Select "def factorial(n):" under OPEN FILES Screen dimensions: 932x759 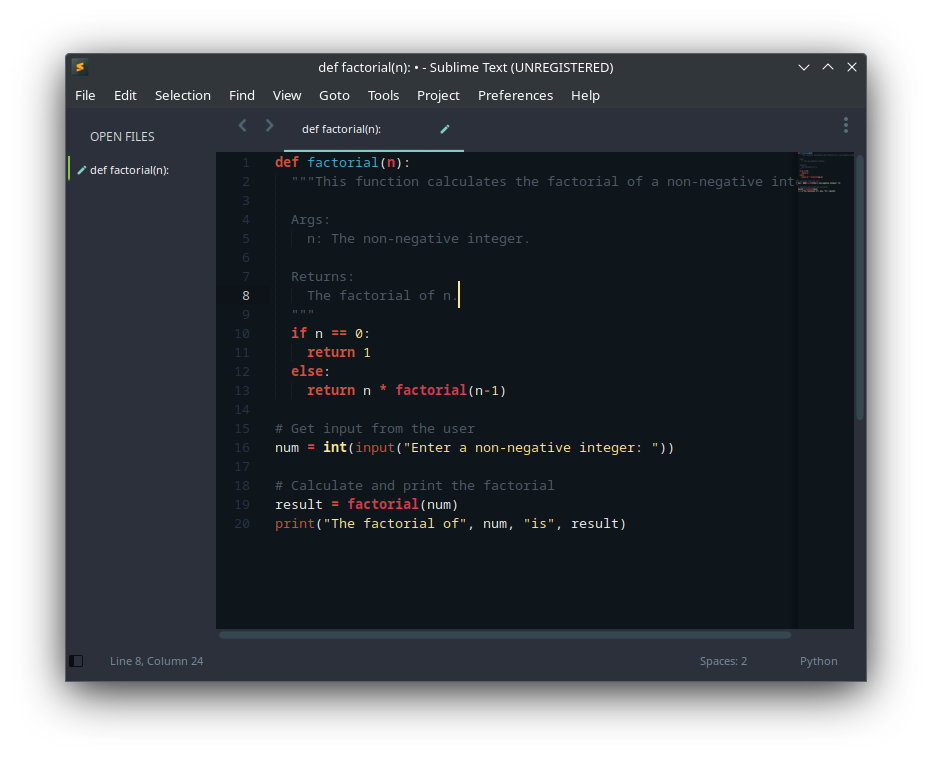(x=130, y=169)
